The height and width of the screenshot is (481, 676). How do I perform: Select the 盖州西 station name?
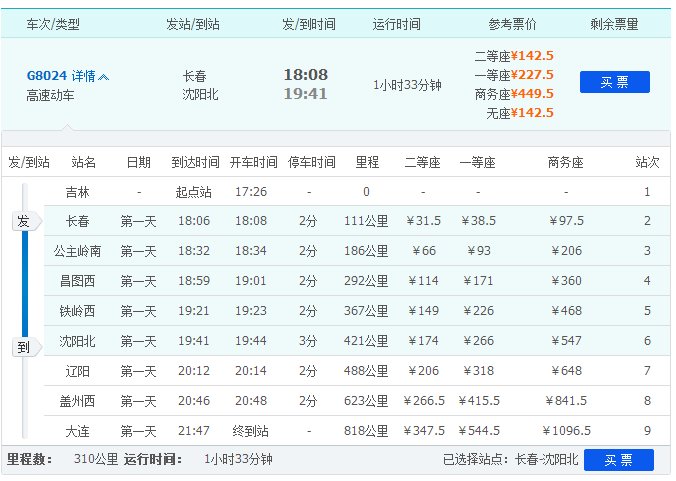pos(77,401)
